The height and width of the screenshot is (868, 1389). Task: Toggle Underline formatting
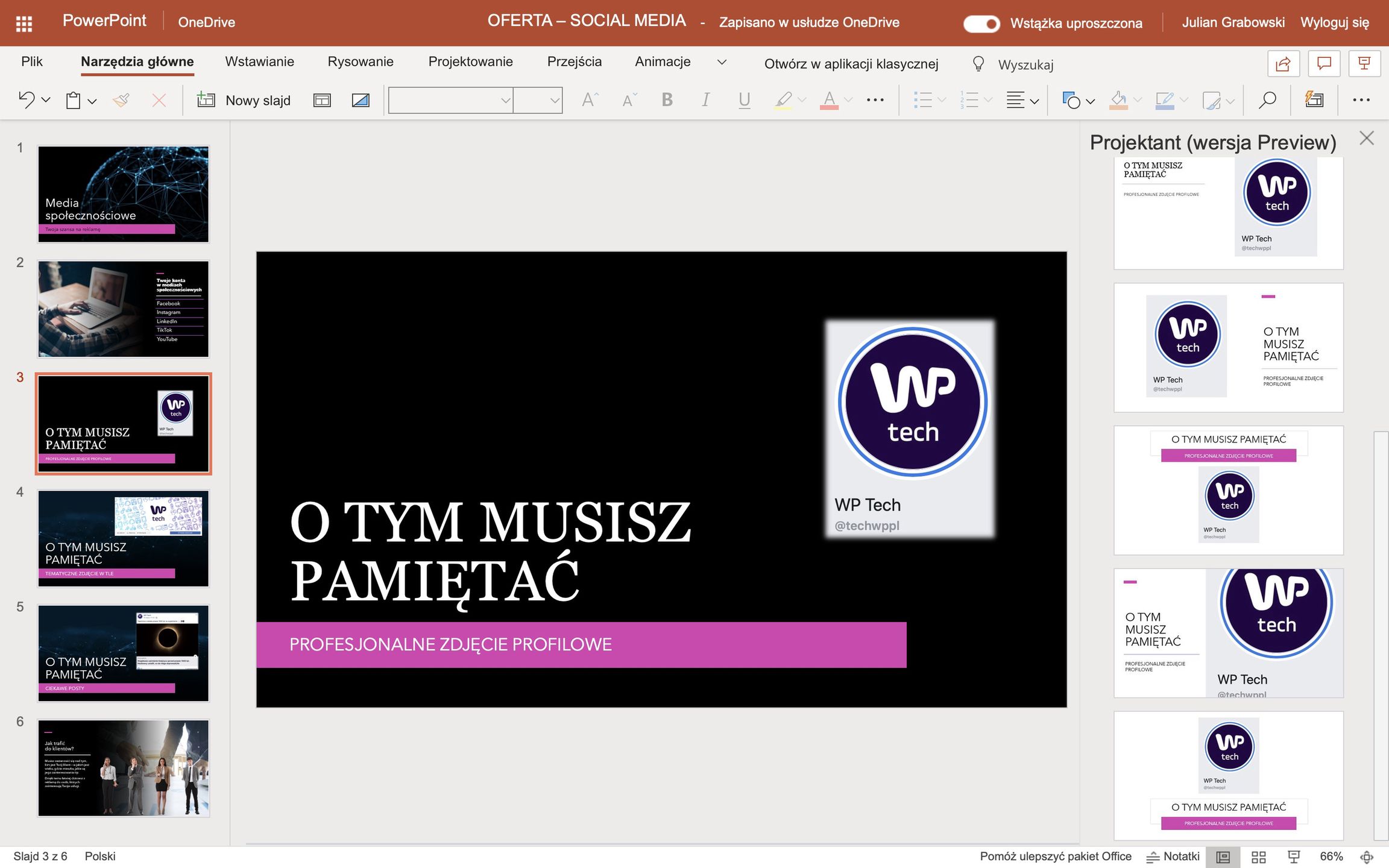pyautogui.click(x=745, y=100)
